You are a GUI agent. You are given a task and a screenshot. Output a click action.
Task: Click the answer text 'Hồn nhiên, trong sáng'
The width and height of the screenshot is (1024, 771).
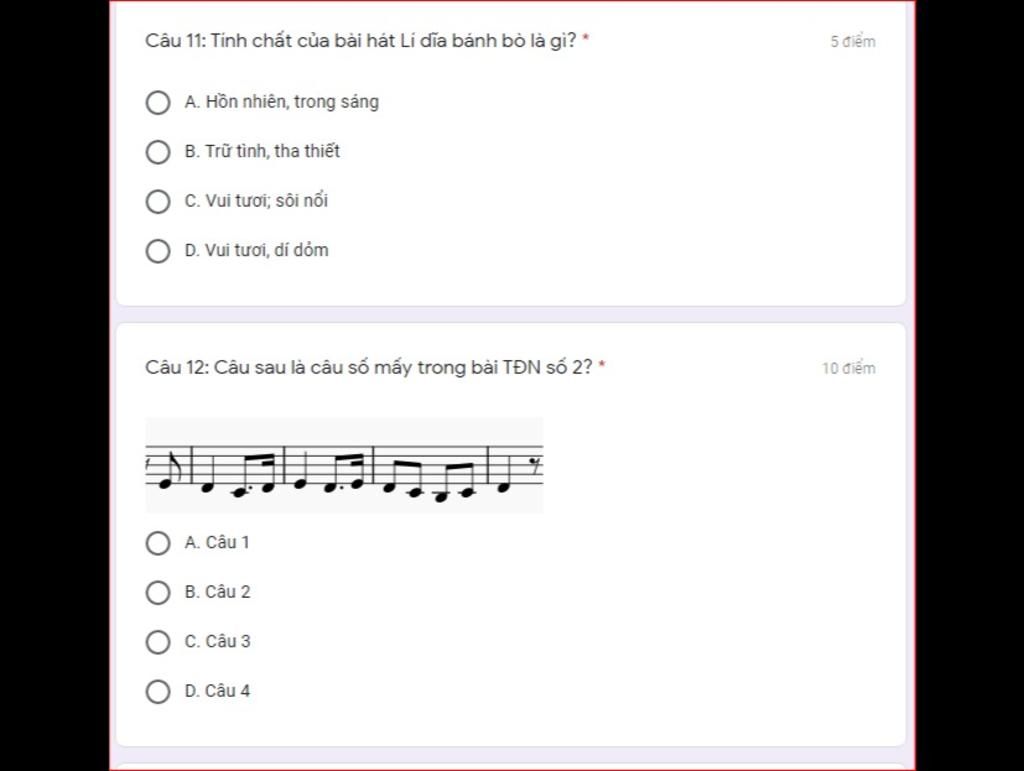(x=292, y=102)
